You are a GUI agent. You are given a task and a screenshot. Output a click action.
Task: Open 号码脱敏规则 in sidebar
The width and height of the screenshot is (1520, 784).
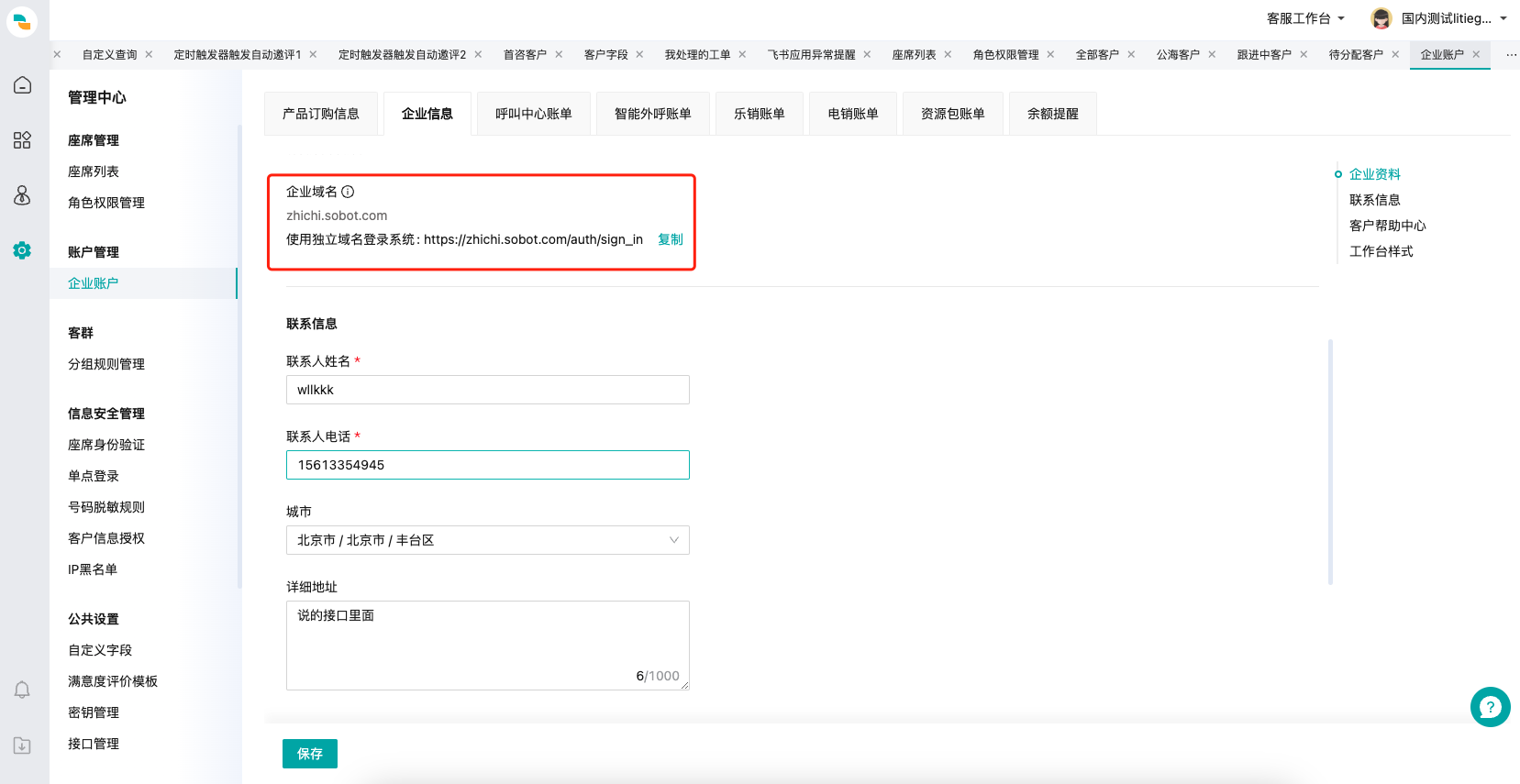click(106, 507)
